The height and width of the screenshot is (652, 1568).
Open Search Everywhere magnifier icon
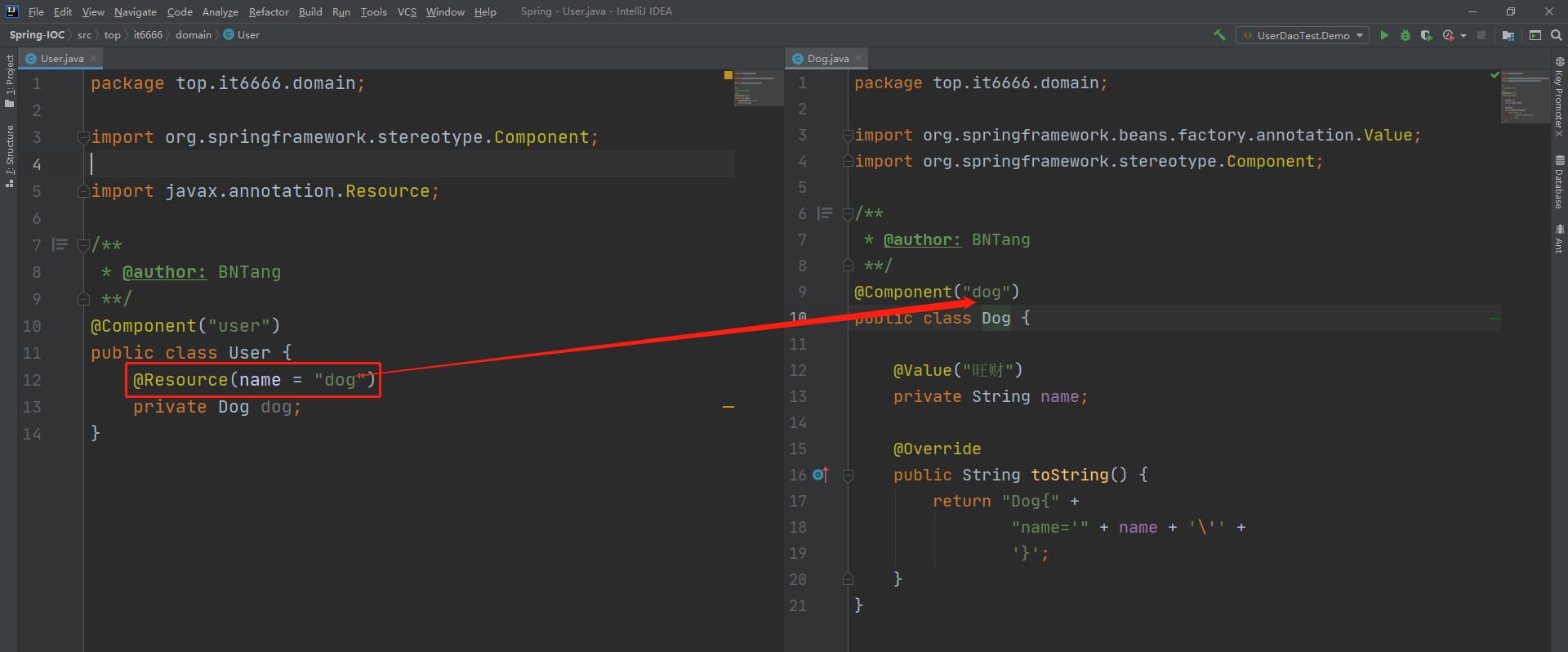click(1557, 35)
